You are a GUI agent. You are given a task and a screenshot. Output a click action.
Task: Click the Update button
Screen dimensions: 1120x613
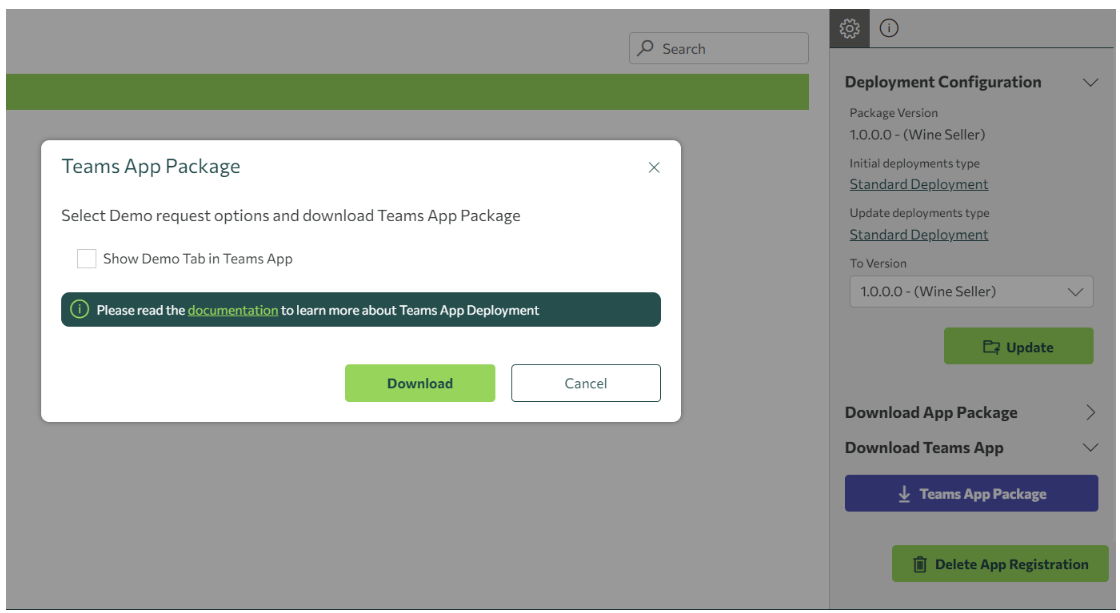click(x=1019, y=347)
